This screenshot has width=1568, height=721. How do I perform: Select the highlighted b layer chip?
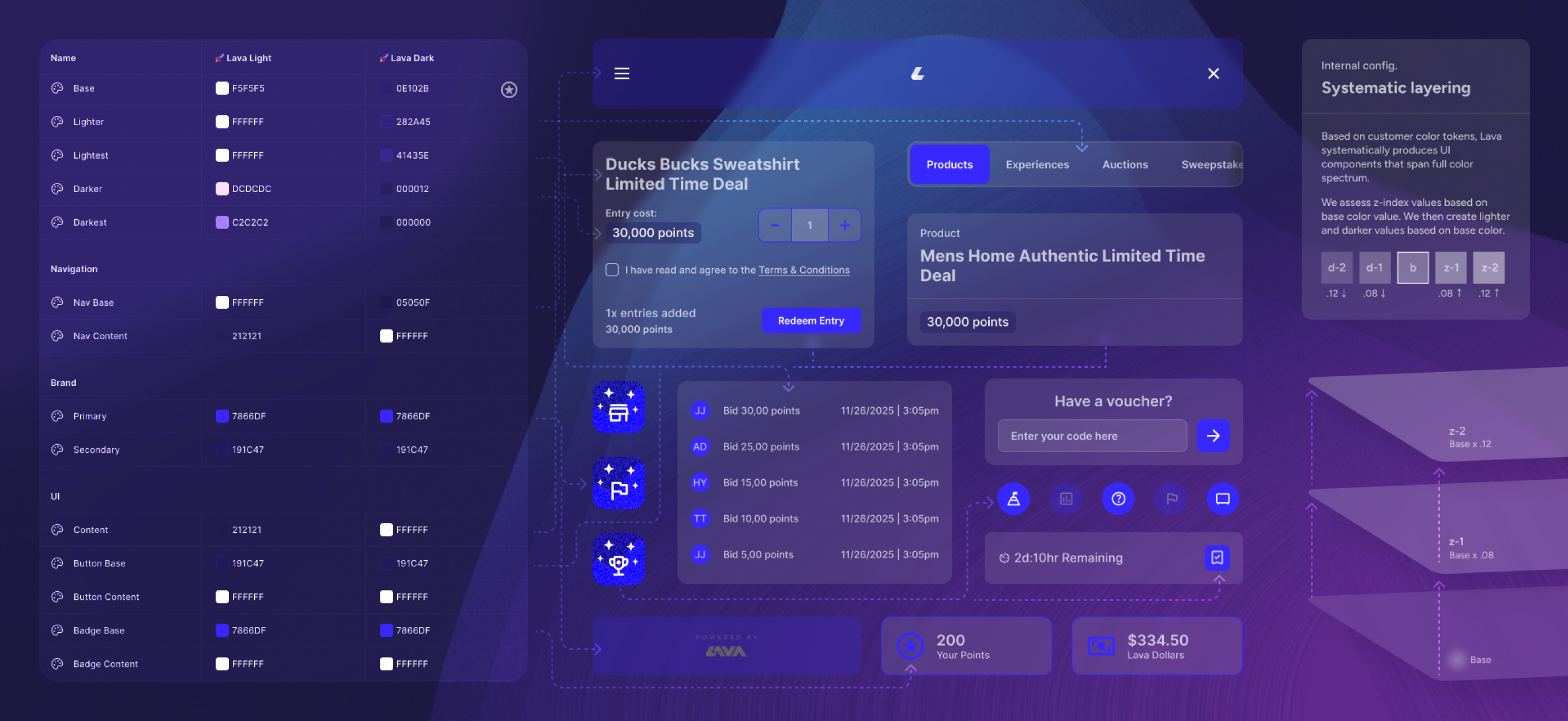1412,267
